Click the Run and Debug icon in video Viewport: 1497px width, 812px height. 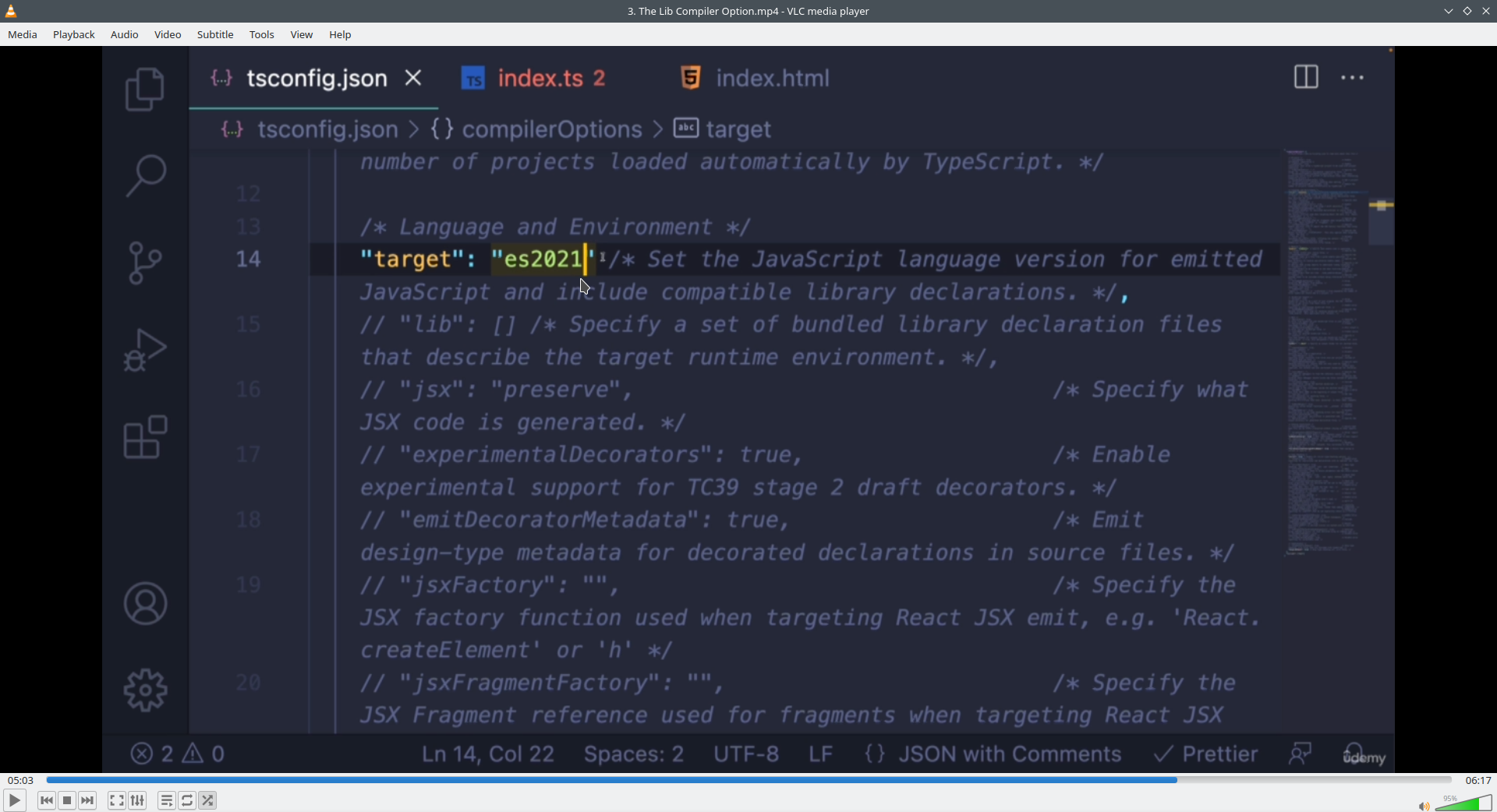pos(145,350)
